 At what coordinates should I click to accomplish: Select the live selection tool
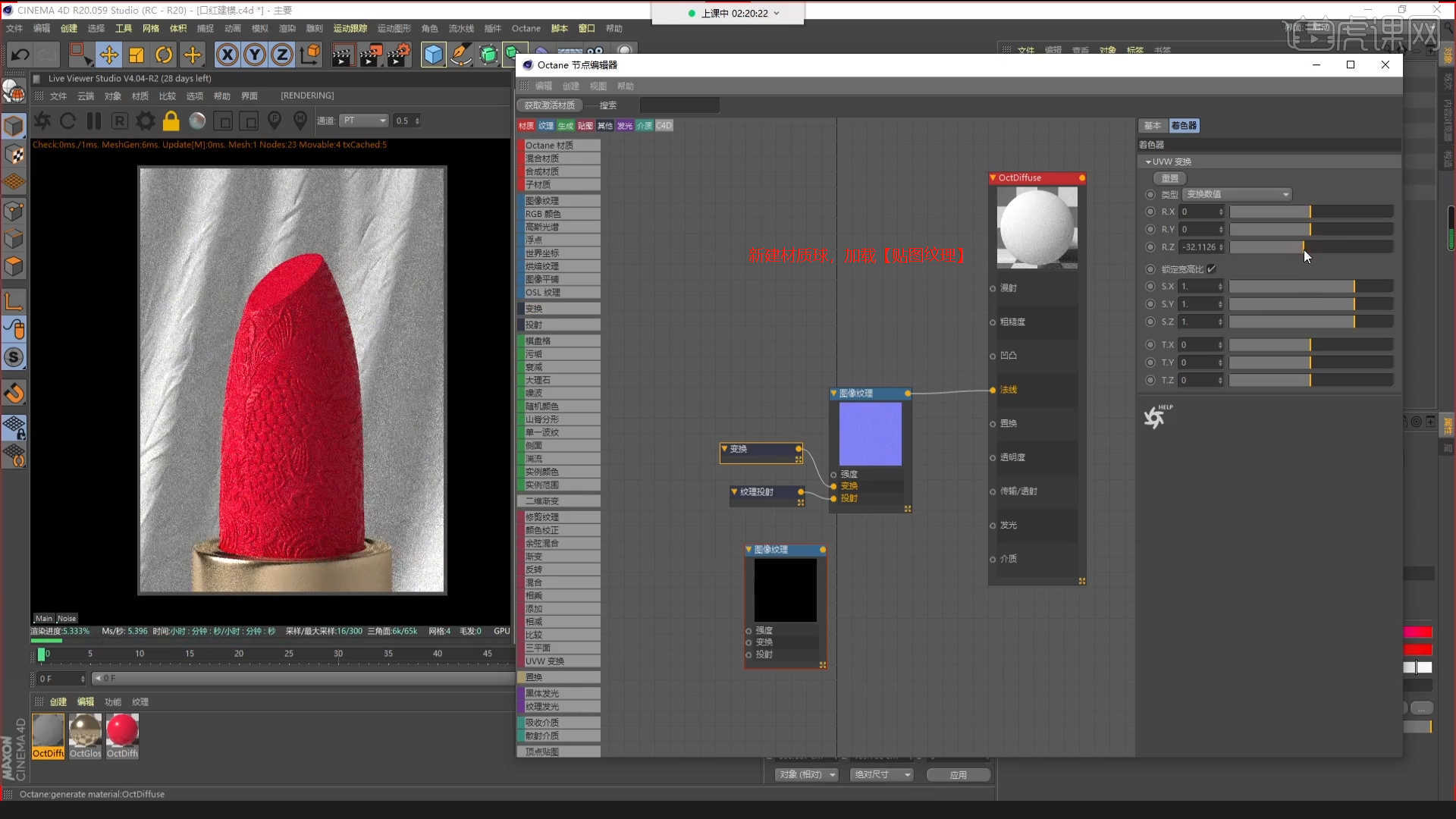(80, 55)
